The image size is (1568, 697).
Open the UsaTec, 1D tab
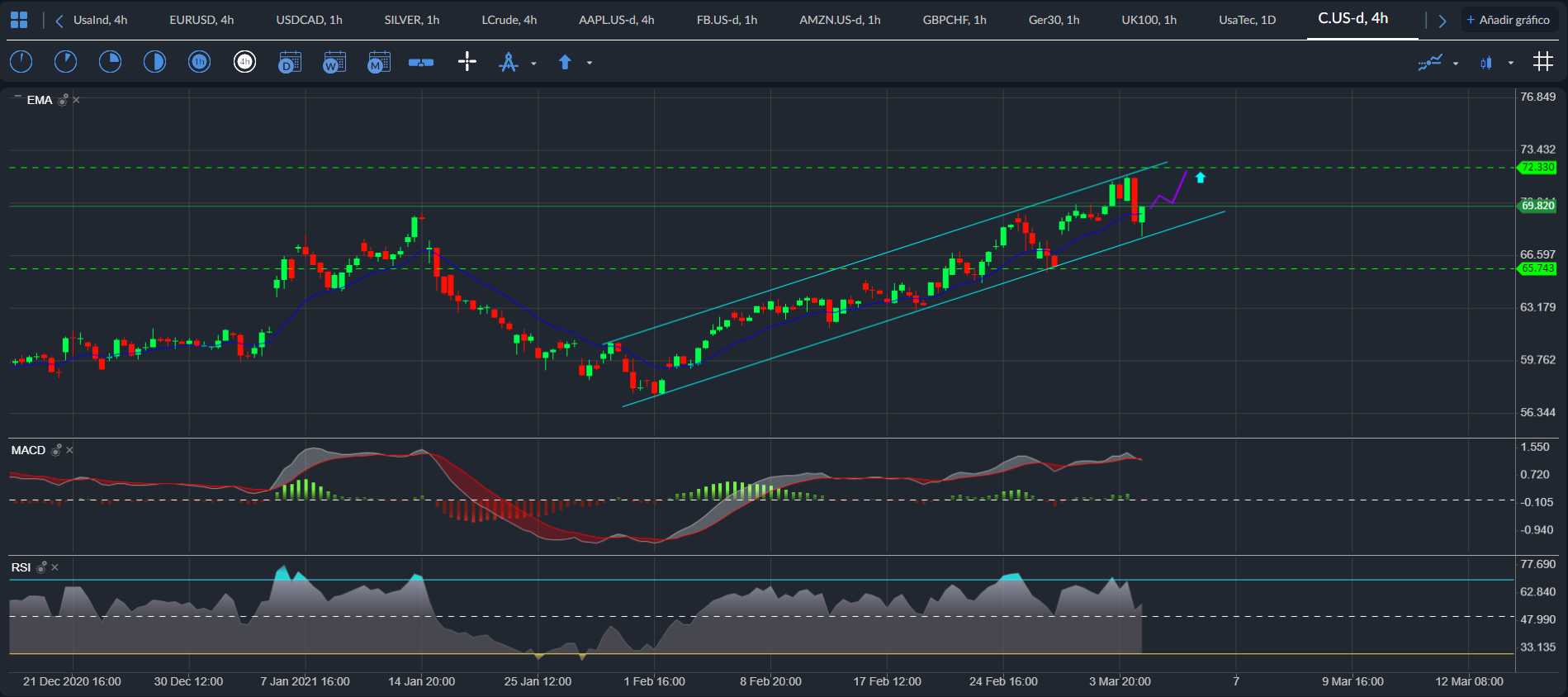(1248, 20)
